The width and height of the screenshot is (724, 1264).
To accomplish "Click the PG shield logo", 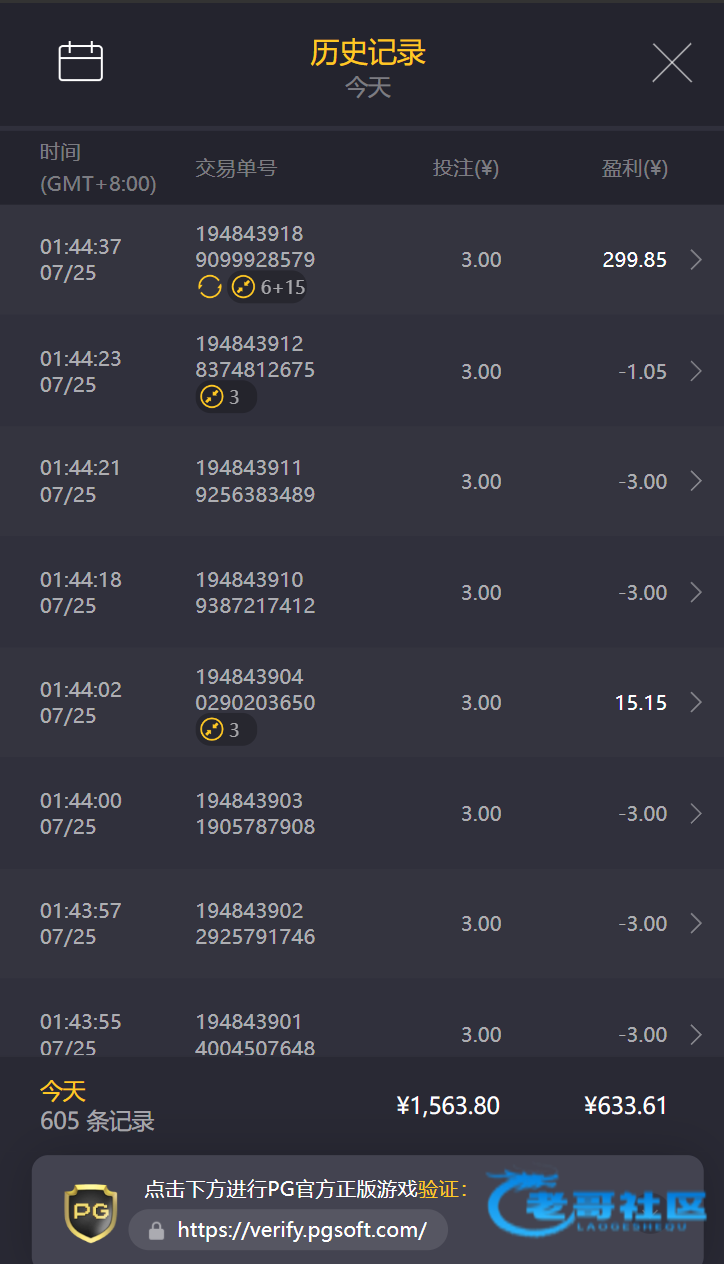I will pos(91,1213).
